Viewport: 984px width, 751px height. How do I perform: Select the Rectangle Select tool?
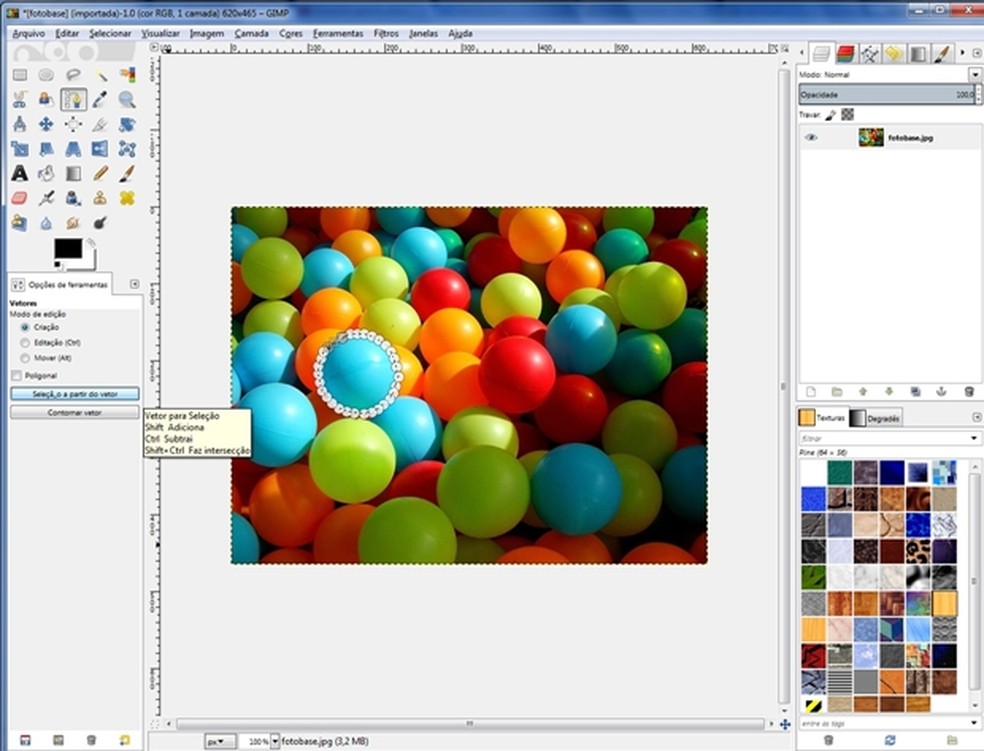click(20, 75)
